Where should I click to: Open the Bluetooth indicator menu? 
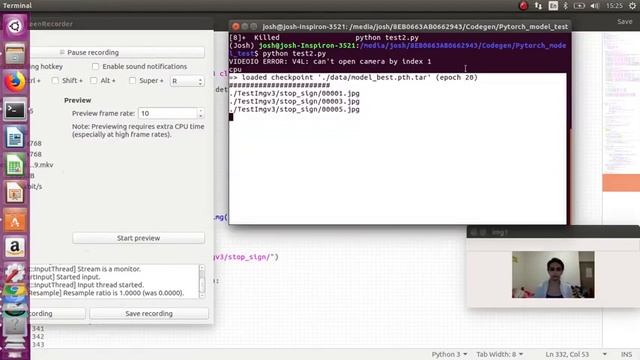click(x=566, y=6)
